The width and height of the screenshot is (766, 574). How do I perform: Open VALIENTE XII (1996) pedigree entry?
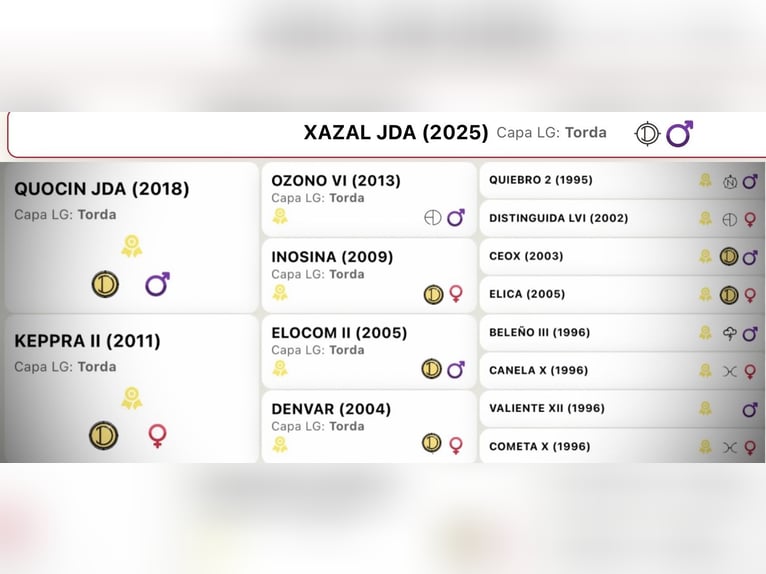point(547,408)
